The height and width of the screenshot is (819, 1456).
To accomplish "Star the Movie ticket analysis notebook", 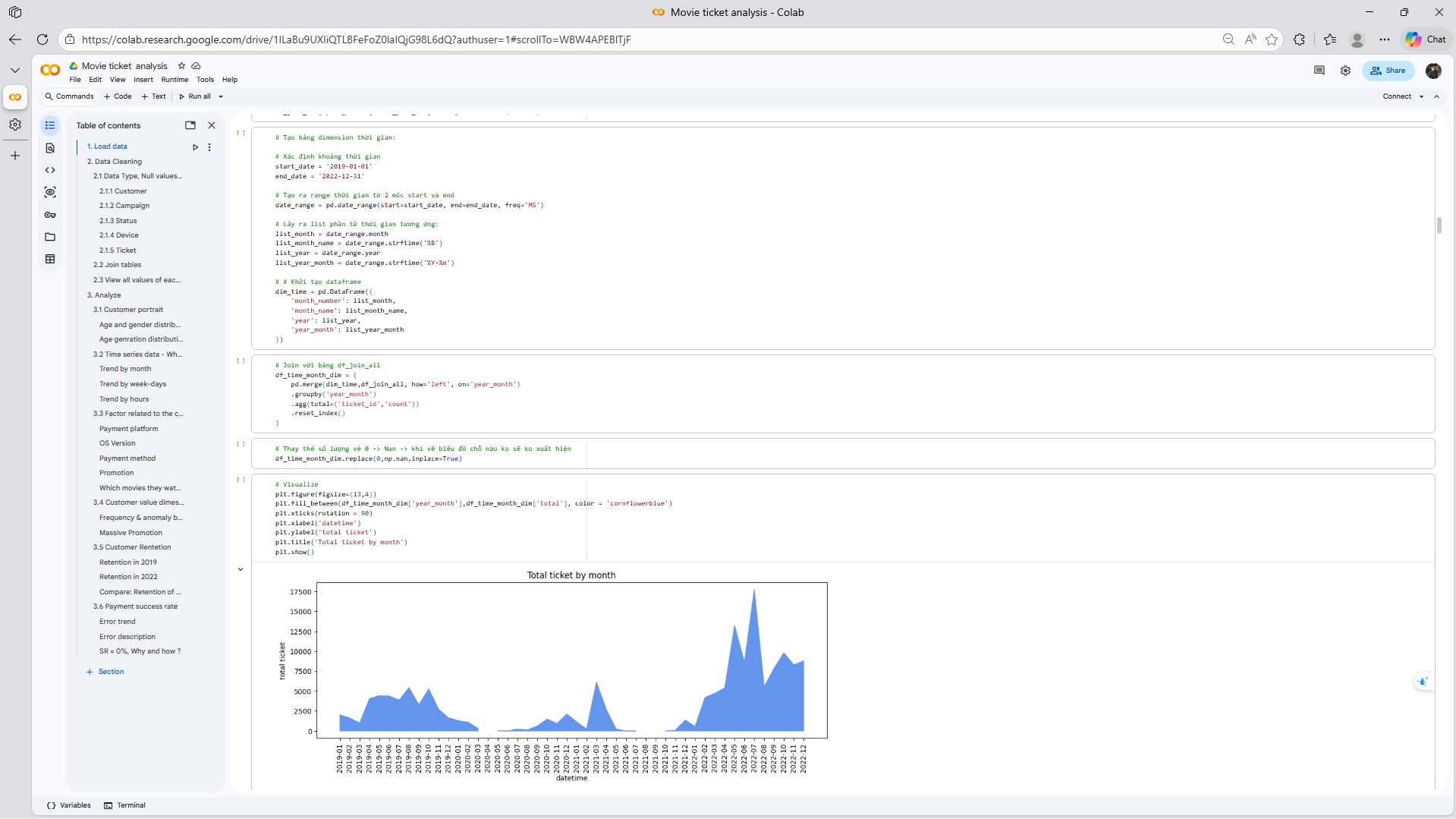I will 181,66.
